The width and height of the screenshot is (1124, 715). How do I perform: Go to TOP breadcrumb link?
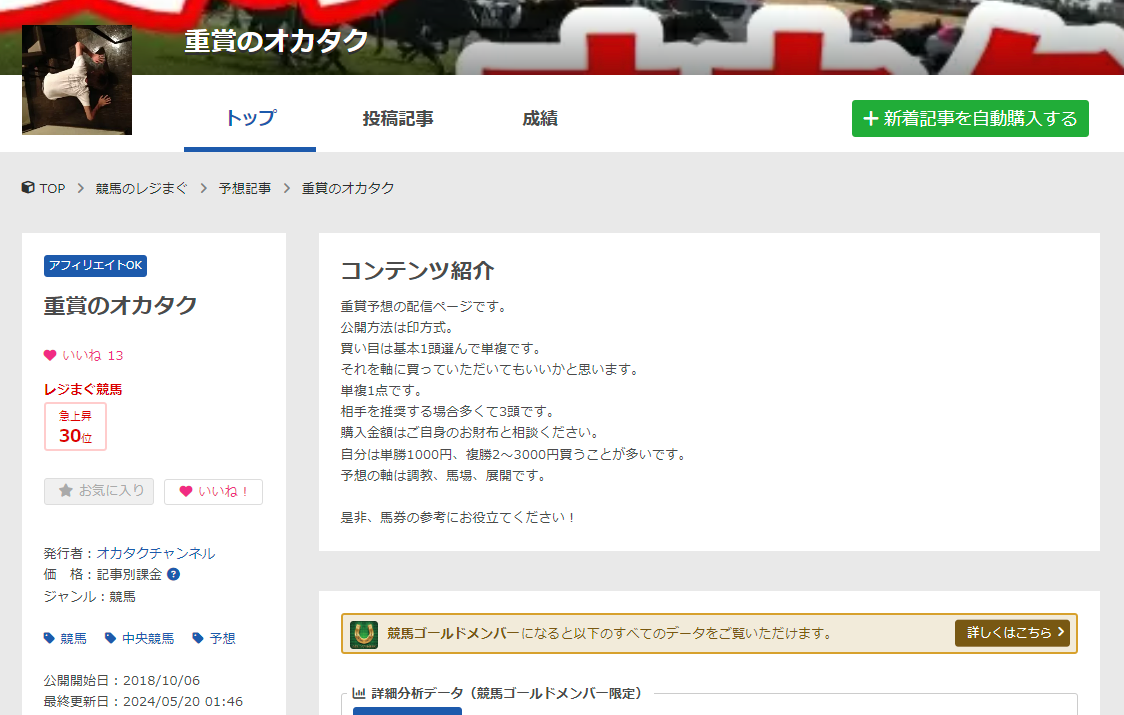(x=52, y=188)
